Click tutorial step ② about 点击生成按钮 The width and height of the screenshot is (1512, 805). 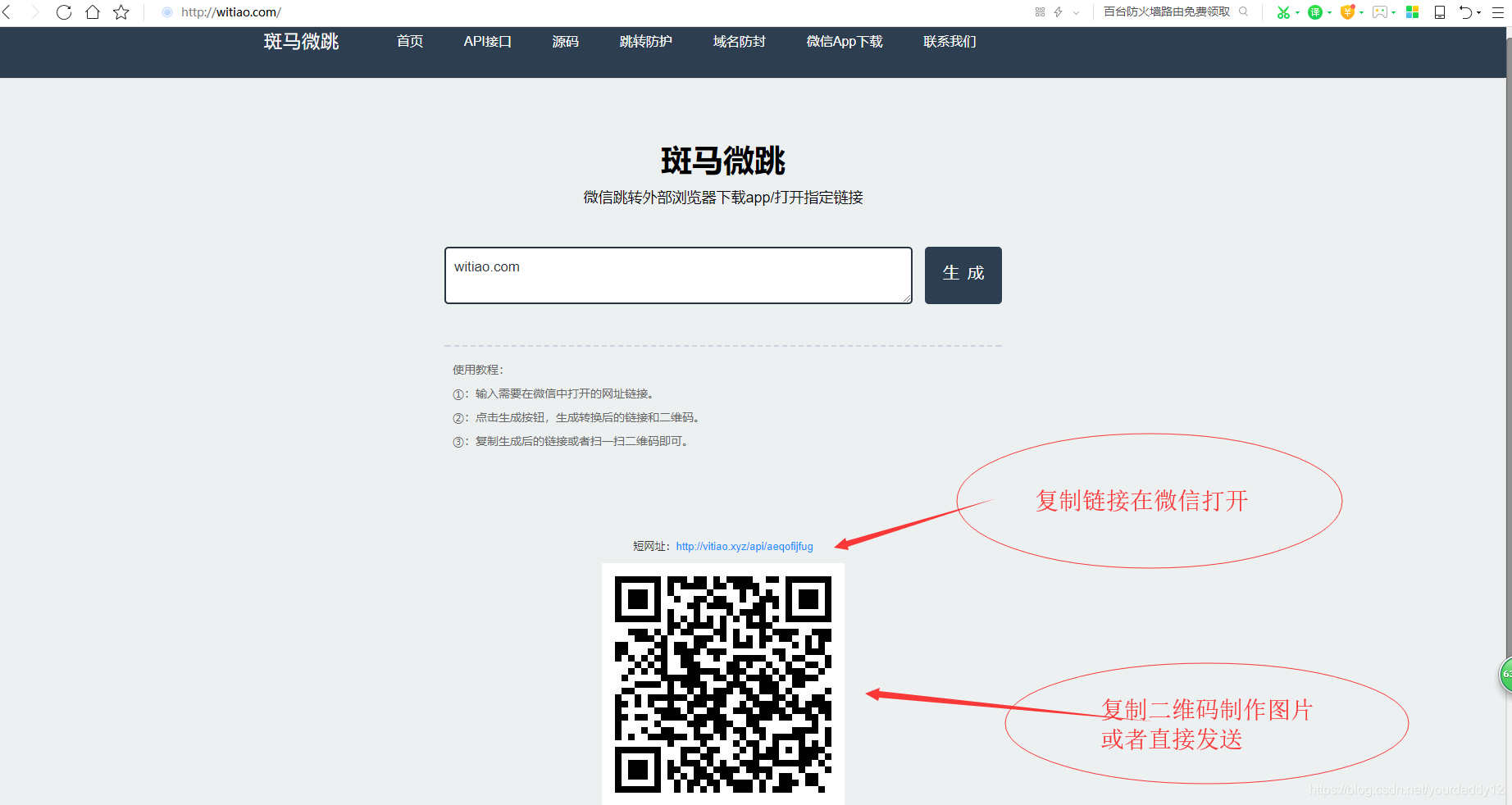576,417
